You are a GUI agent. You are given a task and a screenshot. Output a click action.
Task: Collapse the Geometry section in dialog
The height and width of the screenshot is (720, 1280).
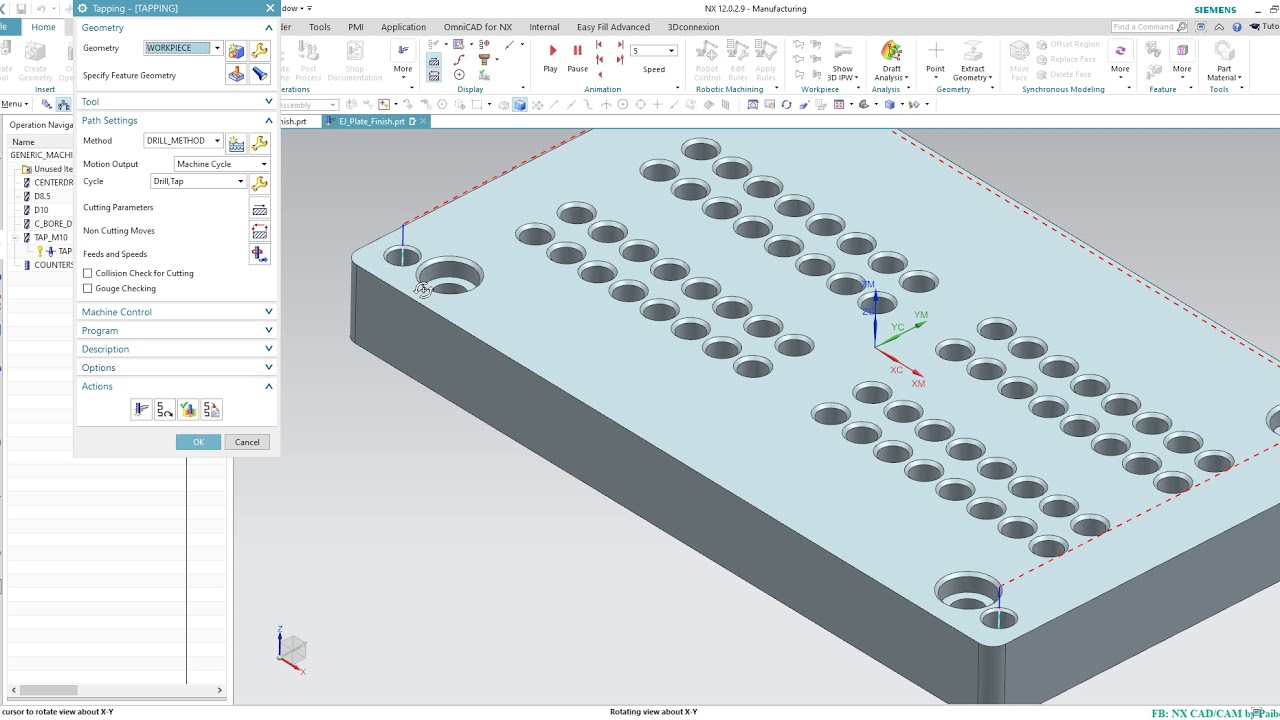click(176, 27)
